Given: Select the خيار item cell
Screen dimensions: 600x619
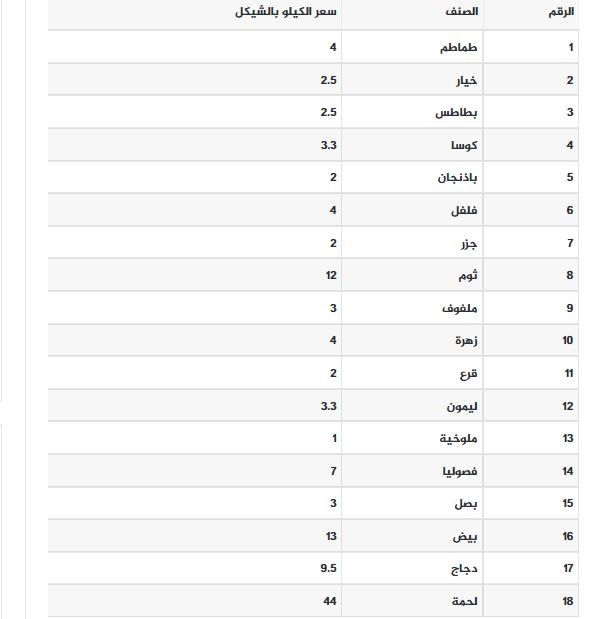Looking at the screenshot, I should click(467, 81).
